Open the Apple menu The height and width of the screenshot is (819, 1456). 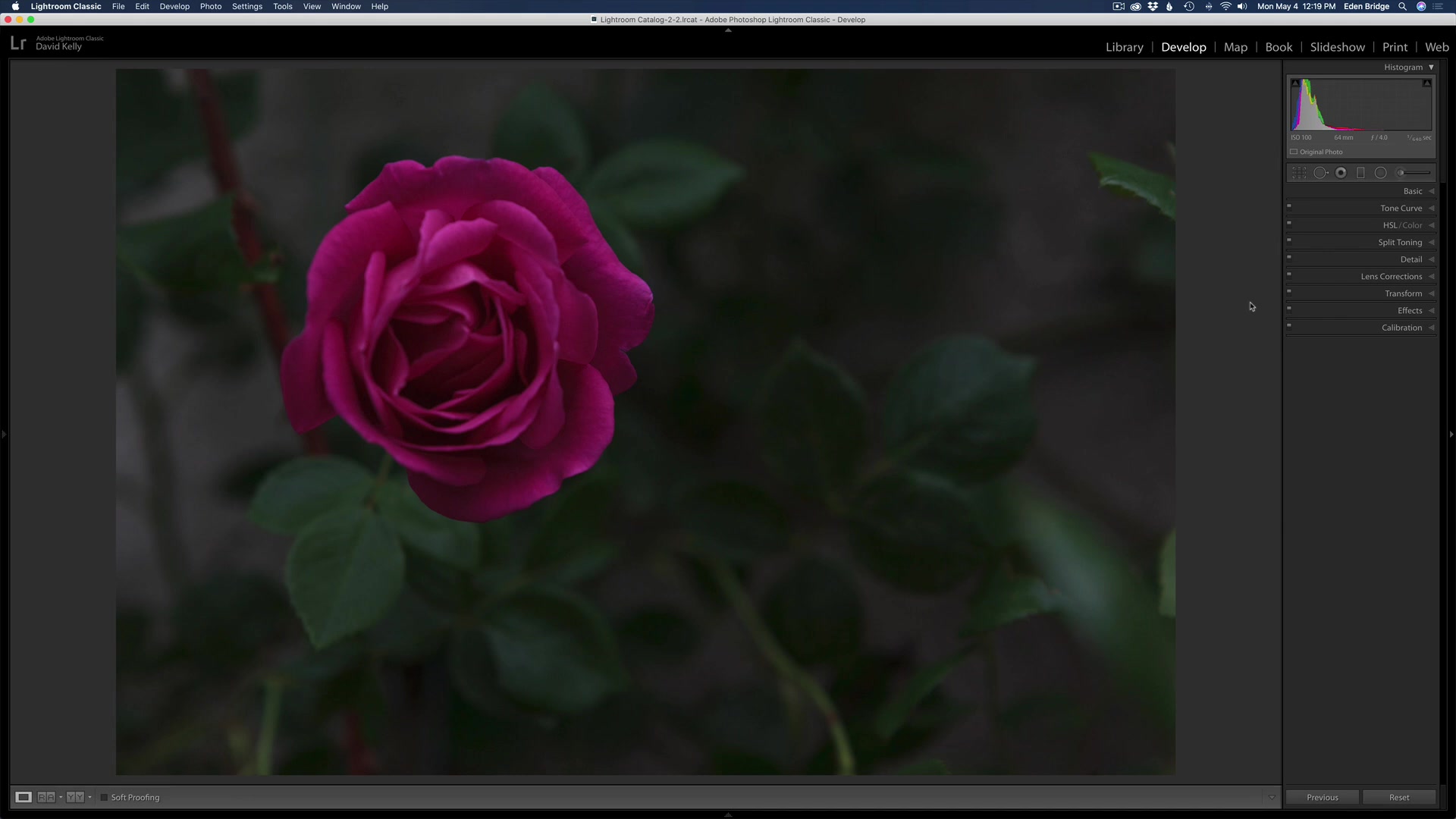point(15,6)
